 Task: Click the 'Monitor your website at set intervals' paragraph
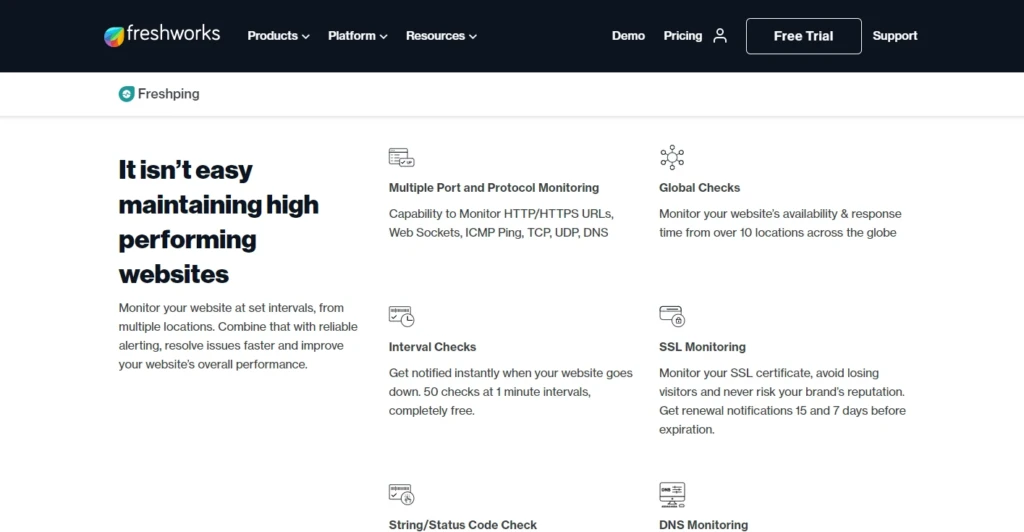[x=238, y=336]
